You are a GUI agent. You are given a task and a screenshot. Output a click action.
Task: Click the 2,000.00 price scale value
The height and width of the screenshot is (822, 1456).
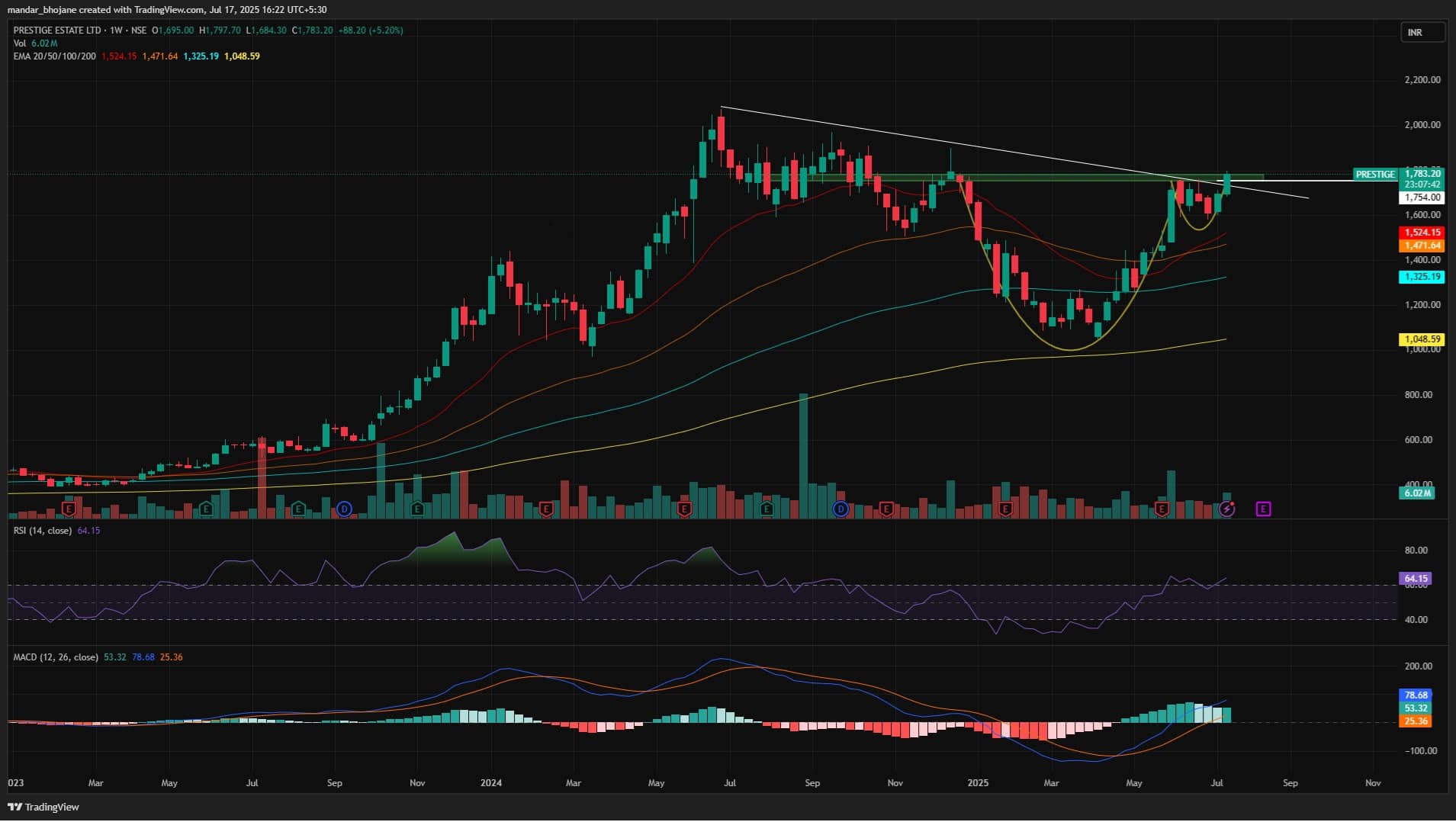(x=1422, y=125)
